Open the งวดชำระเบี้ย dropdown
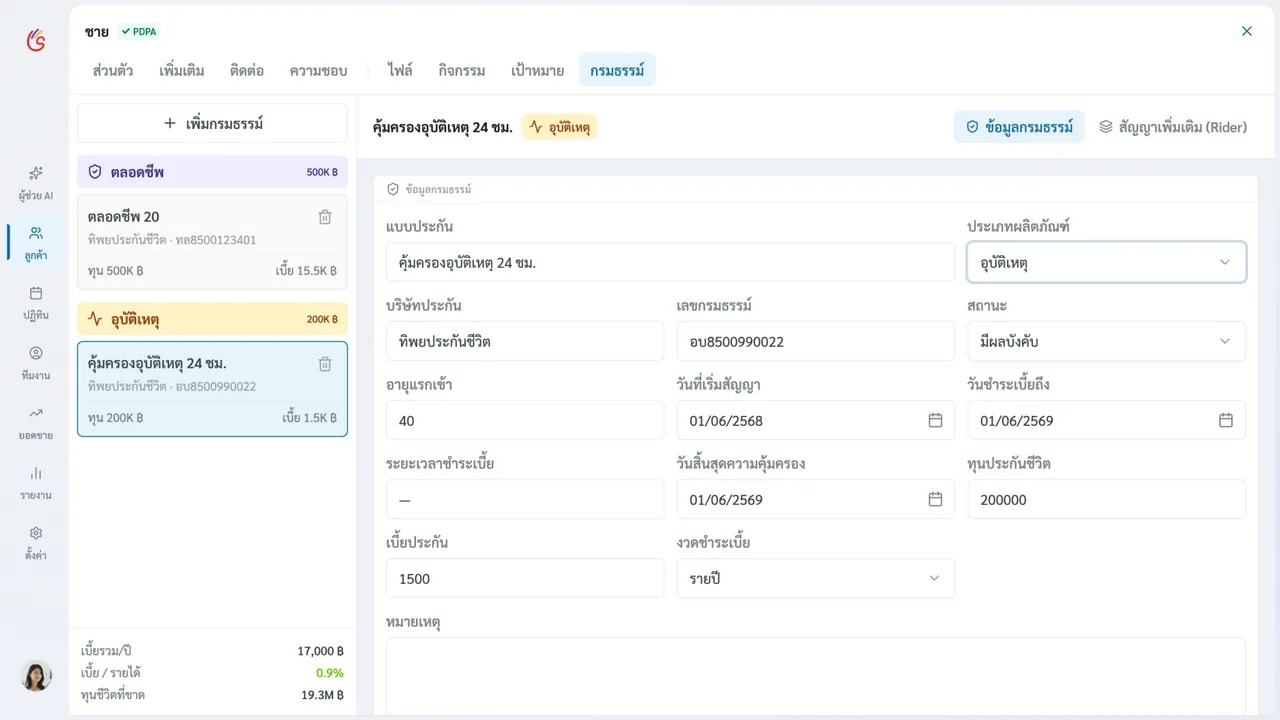The image size is (1280, 720). point(816,578)
